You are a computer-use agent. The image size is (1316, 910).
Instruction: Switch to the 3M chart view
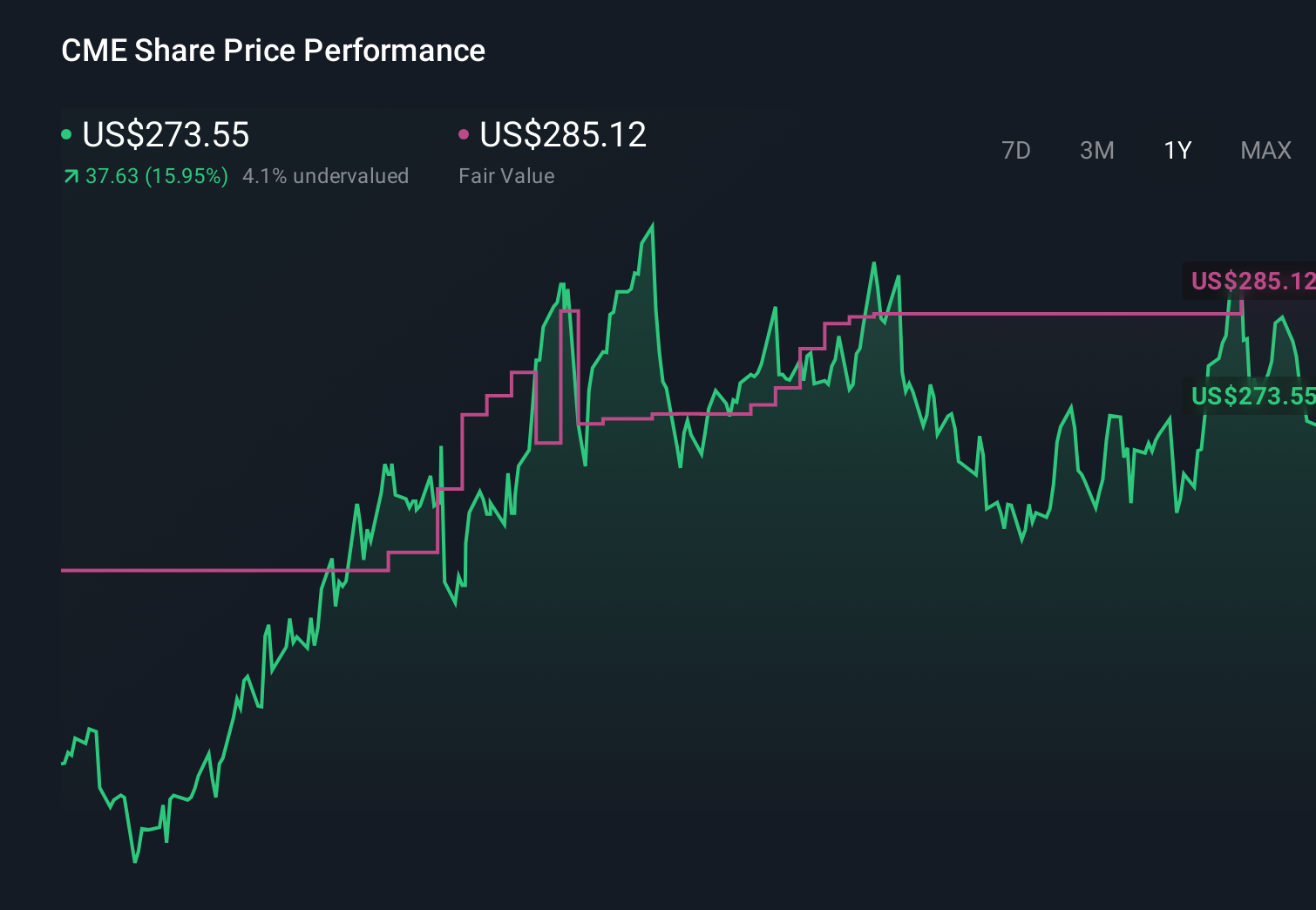(x=1096, y=150)
